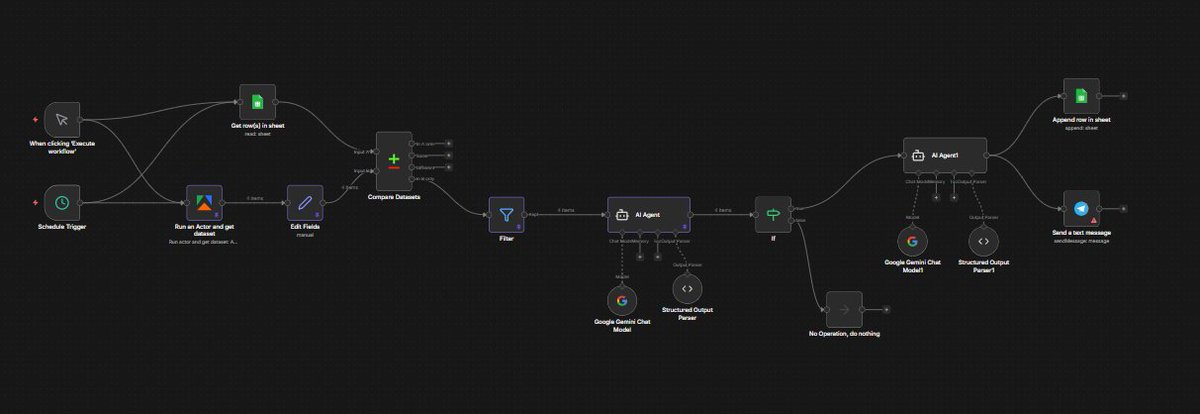1200x414 pixels.
Task: Click the lightning bolt beside the Execute workflow trigger
Action: coord(37,119)
